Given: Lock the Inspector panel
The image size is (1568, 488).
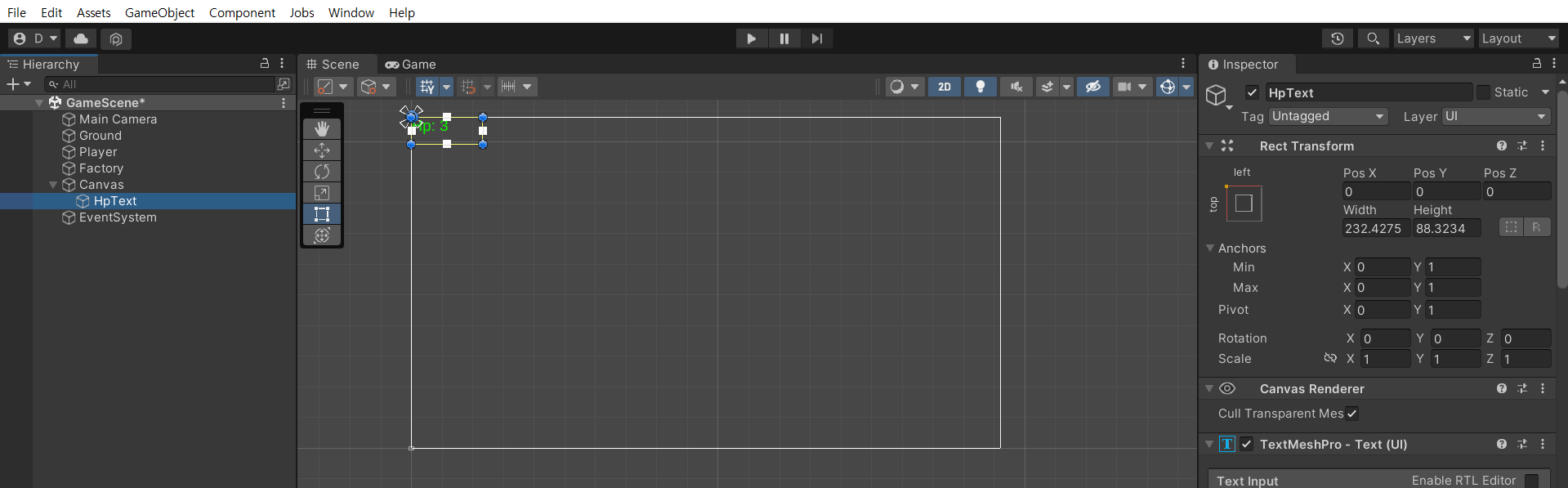Looking at the screenshot, I should click(x=1537, y=63).
